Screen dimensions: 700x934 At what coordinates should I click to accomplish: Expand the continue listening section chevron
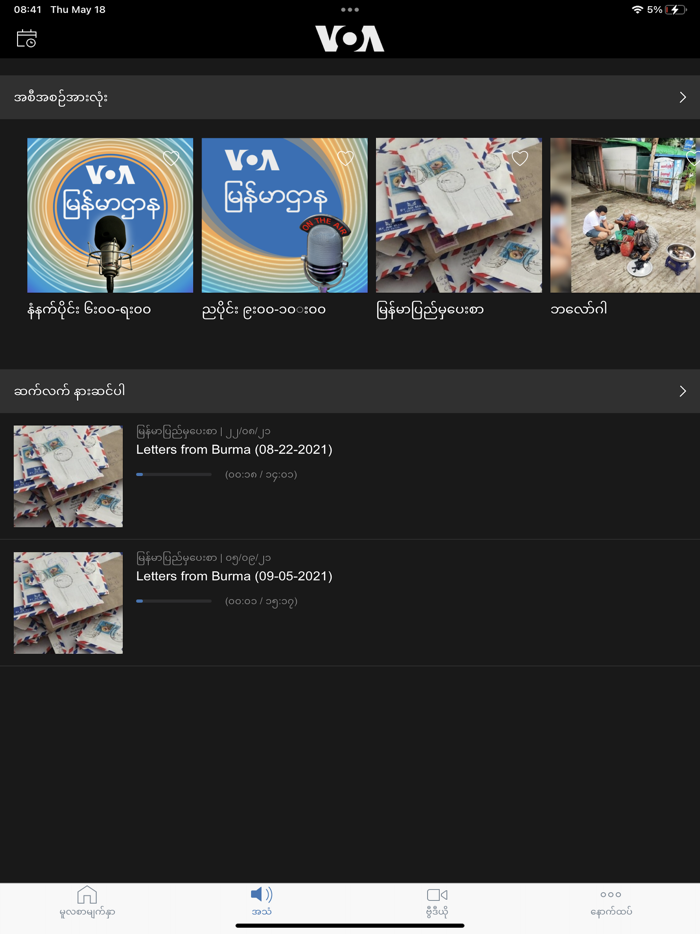(x=683, y=391)
